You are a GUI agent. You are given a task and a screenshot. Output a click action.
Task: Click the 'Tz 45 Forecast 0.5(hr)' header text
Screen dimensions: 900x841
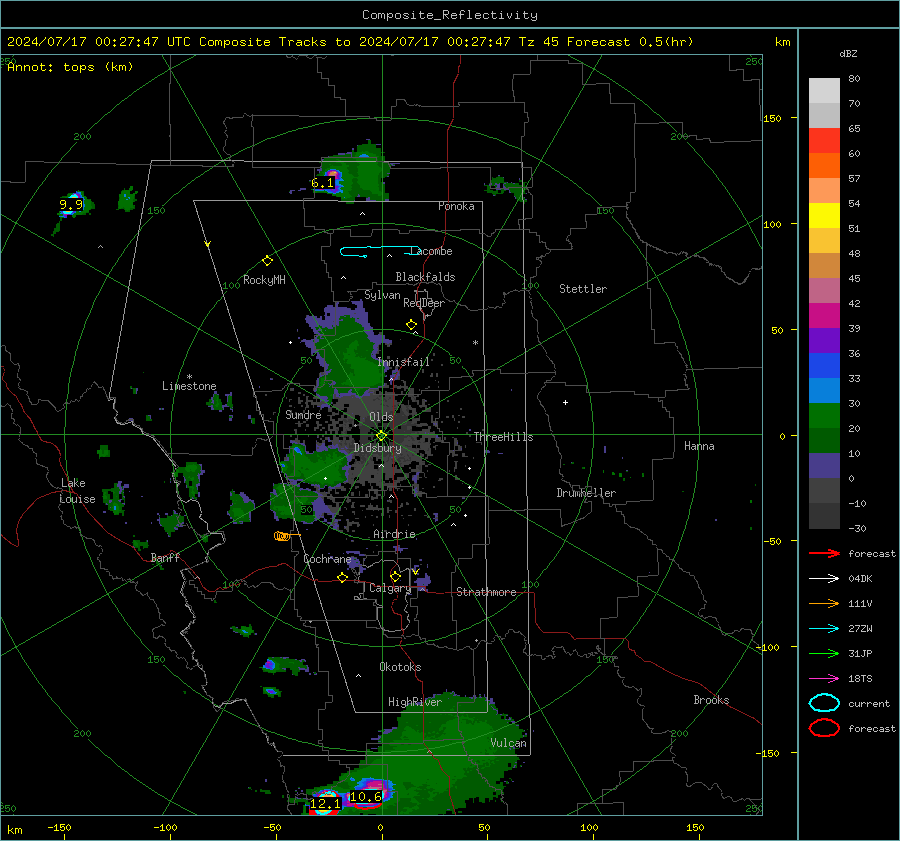(x=606, y=42)
